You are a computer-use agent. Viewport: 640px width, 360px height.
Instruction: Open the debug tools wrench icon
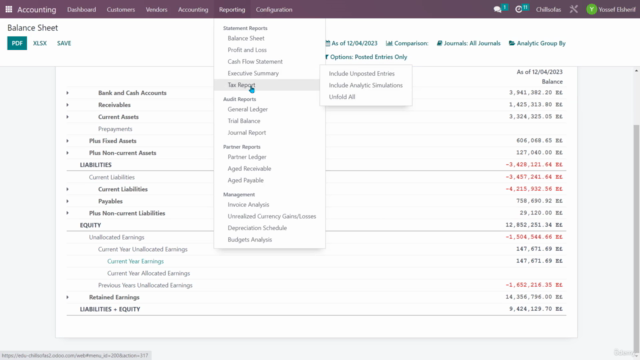[x=573, y=9]
